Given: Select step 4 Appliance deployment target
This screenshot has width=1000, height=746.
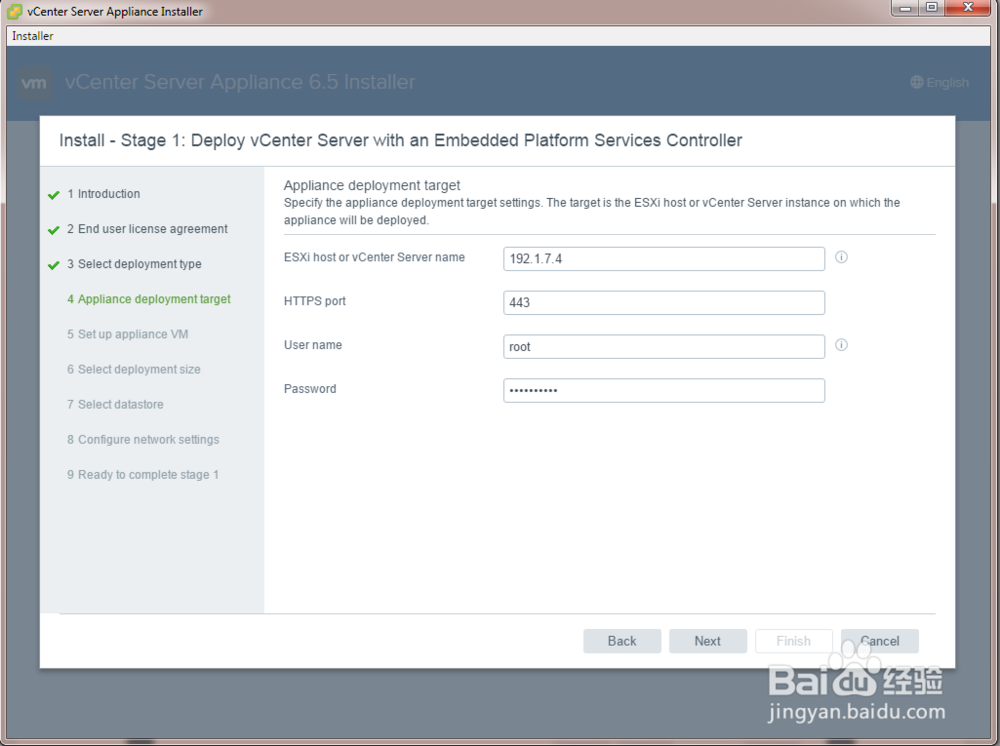Looking at the screenshot, I should pos(149,299).
